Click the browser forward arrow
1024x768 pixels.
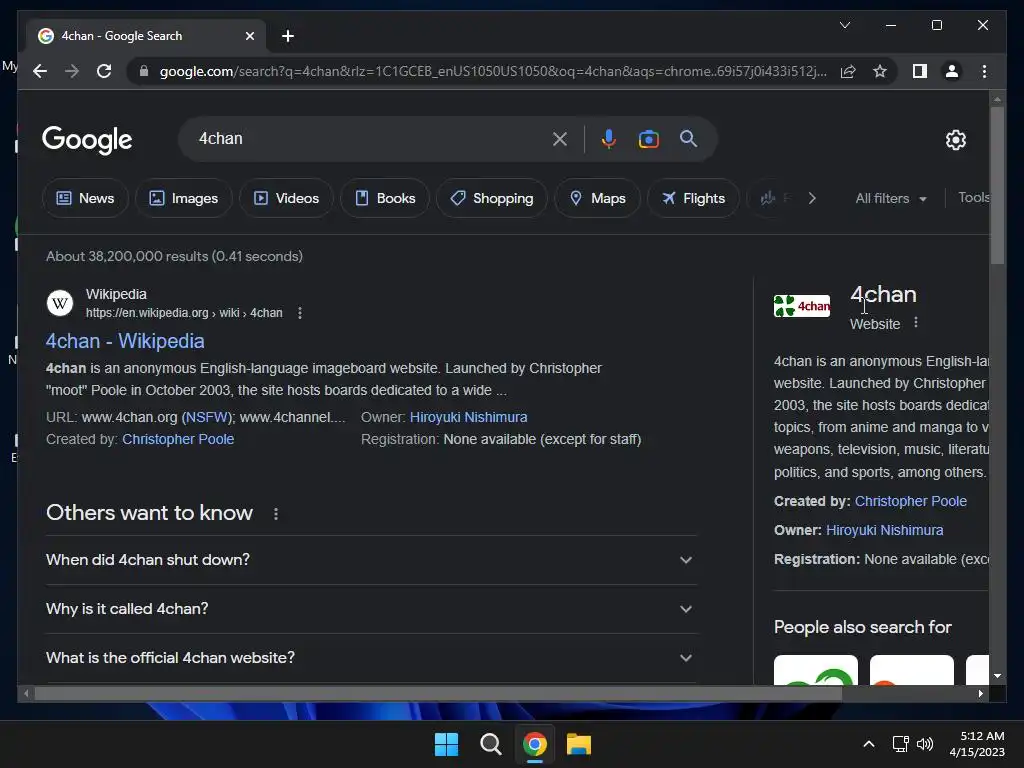[72, 71]
